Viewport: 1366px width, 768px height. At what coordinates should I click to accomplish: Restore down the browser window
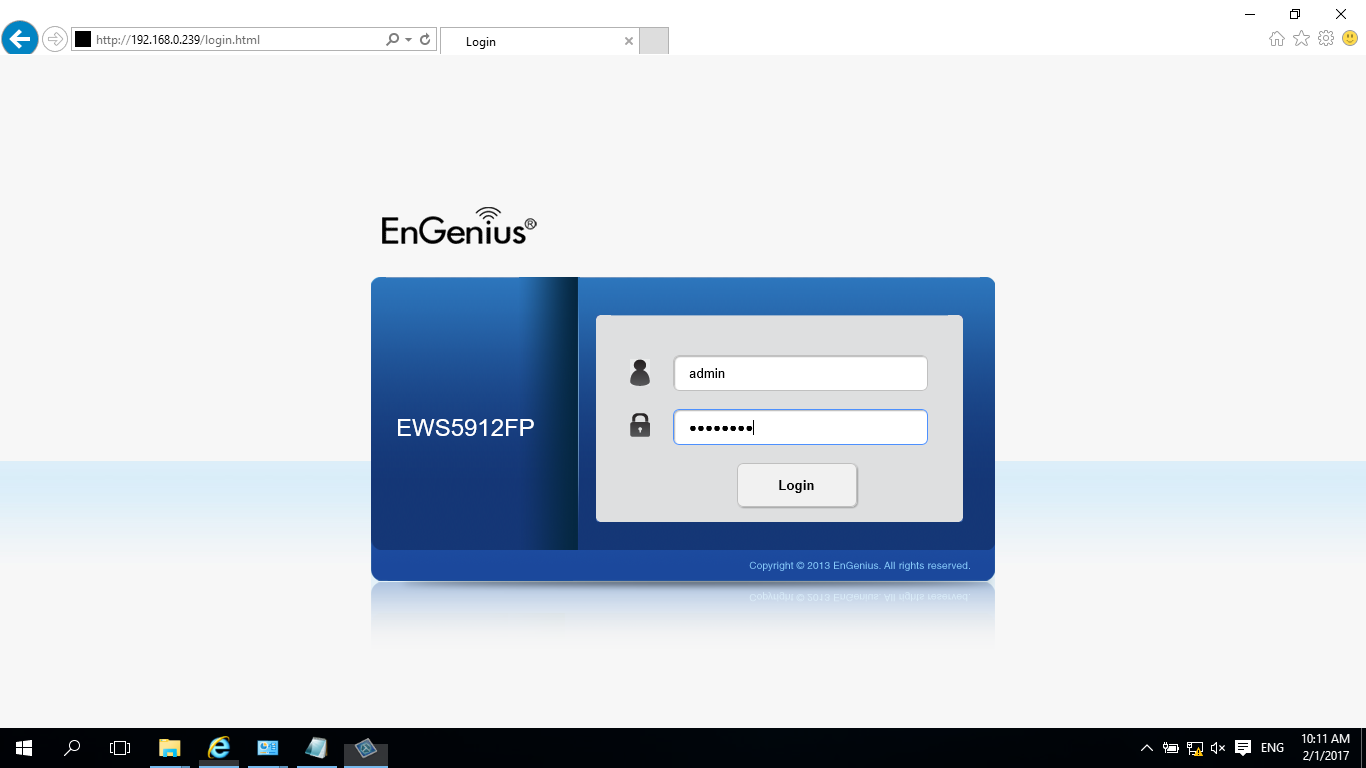(1295, 14)
